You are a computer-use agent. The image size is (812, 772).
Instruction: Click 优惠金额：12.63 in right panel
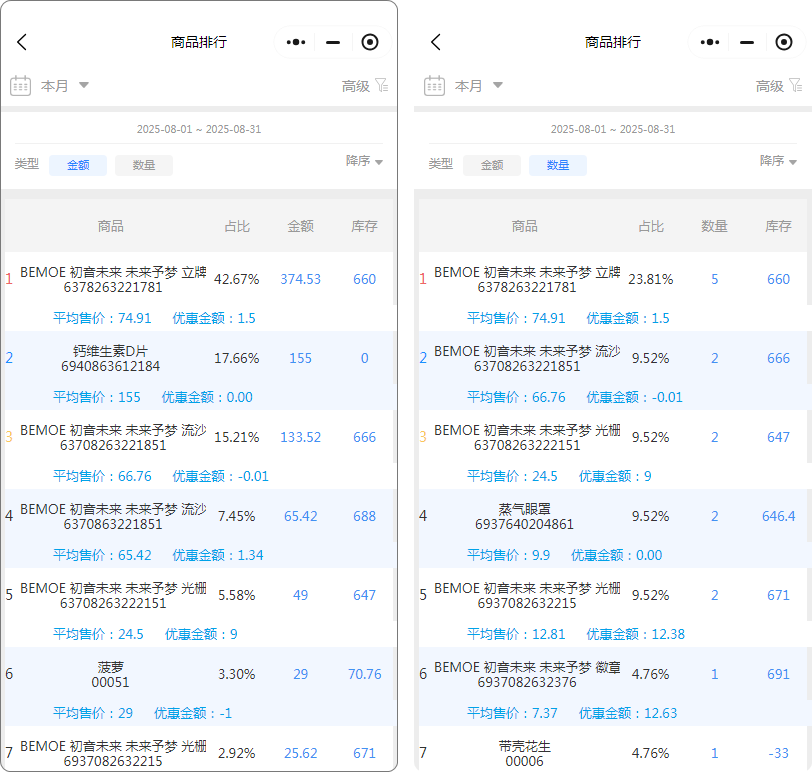628,713
